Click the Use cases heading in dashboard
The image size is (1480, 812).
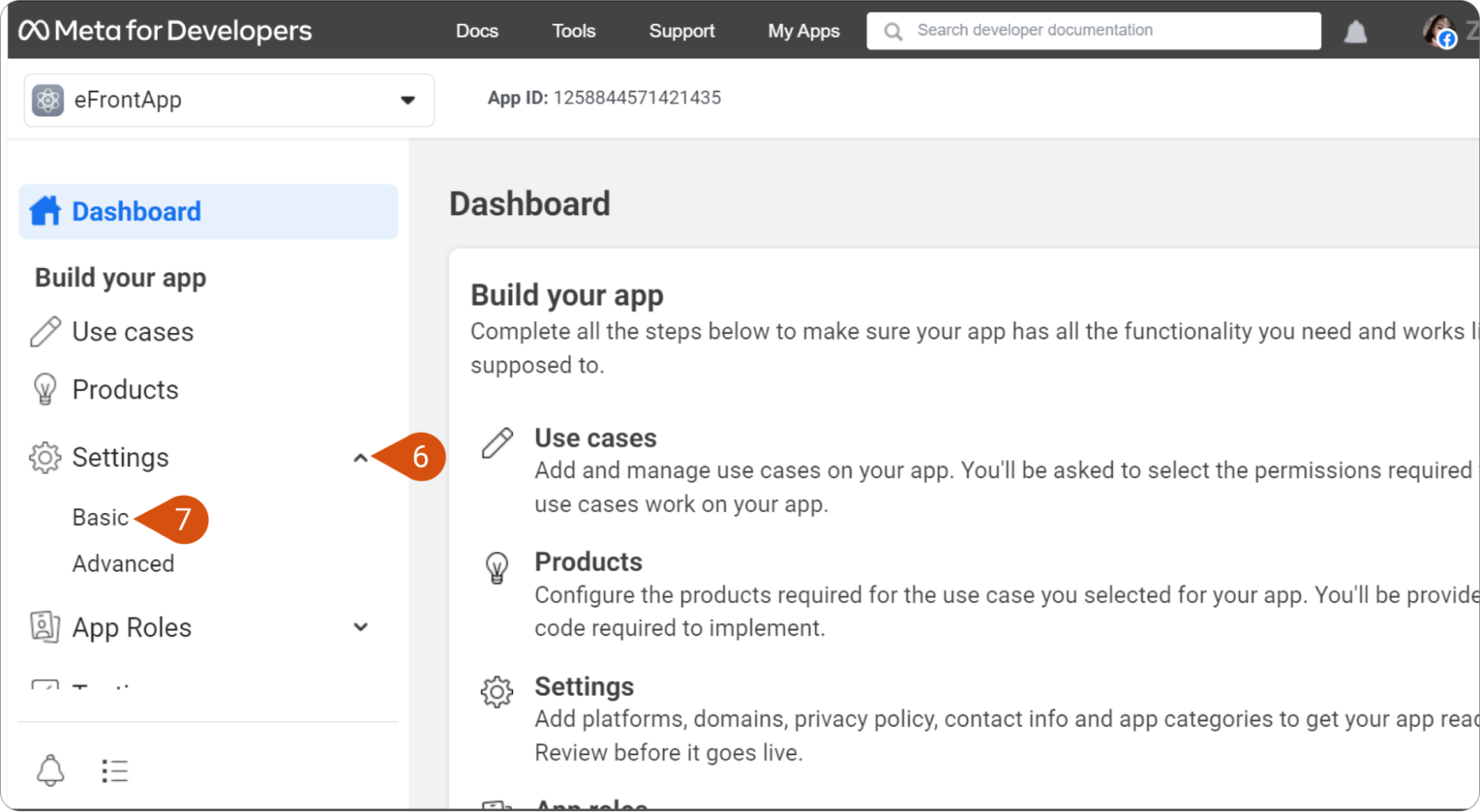coord(595,438)
